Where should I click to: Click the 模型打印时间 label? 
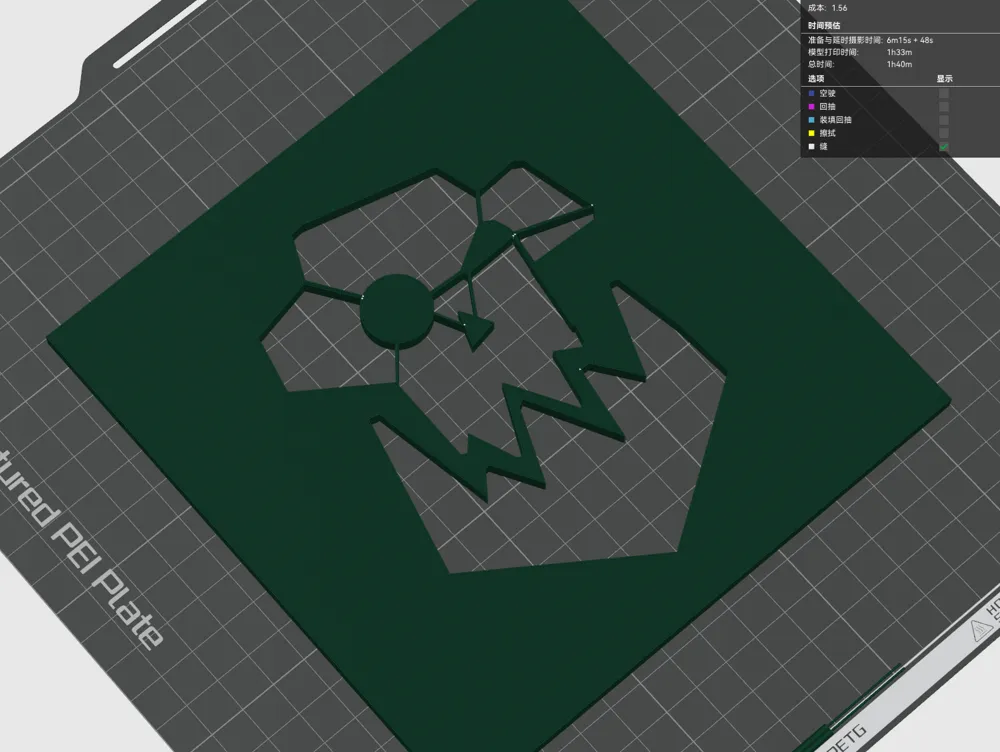[833, 52]
